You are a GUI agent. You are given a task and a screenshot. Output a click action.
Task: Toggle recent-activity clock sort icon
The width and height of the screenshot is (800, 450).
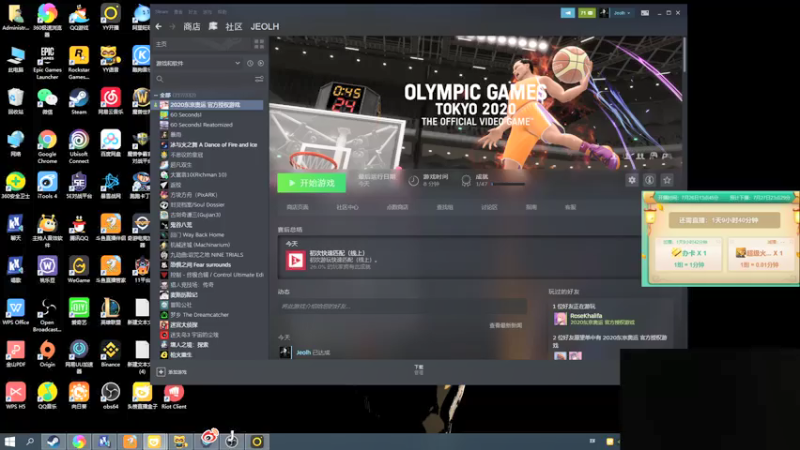[250, 63]
